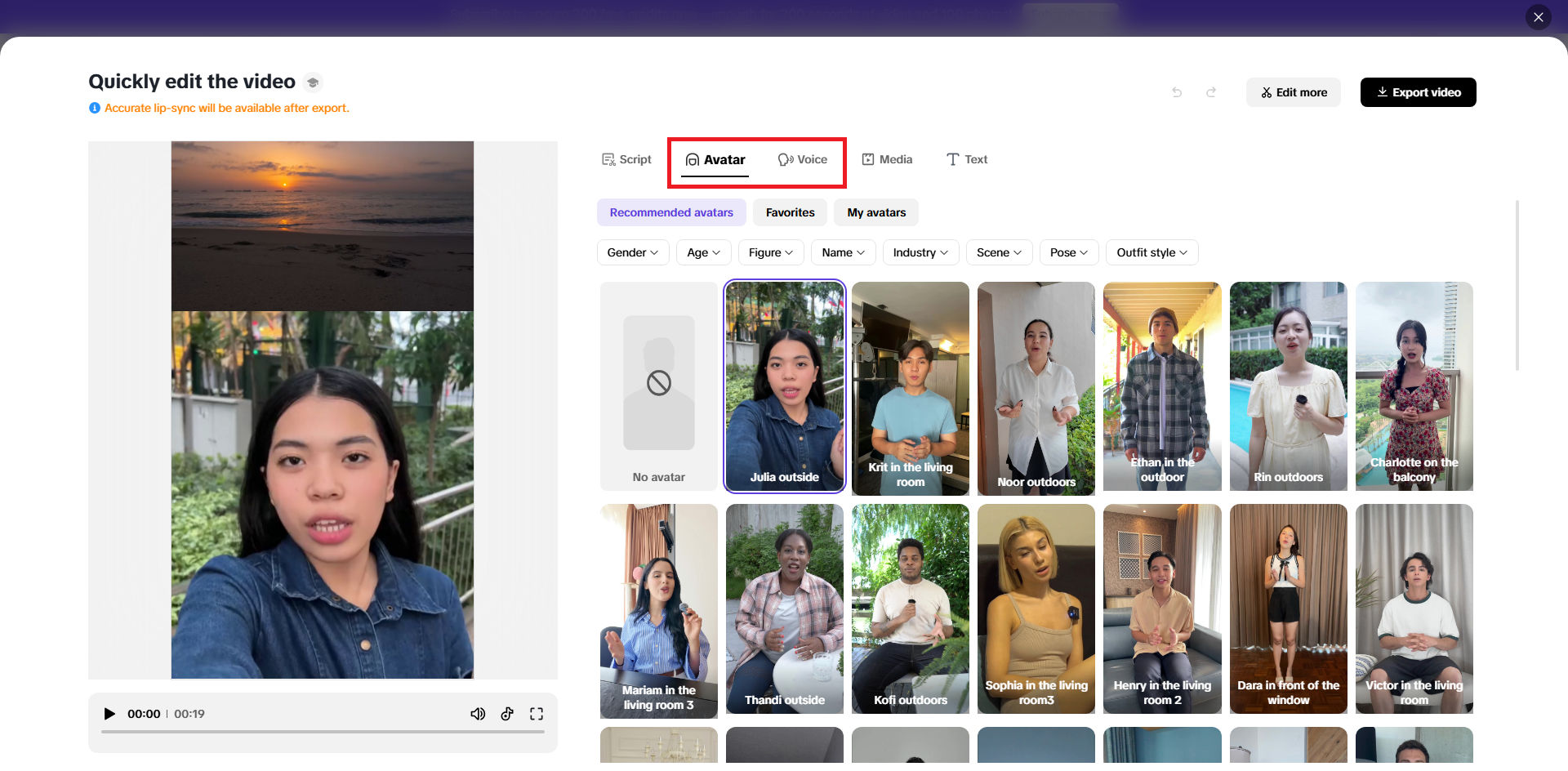The image size is (1568, 771).
Task: Open the Industry filter dropdown
Action: (920, 252)
